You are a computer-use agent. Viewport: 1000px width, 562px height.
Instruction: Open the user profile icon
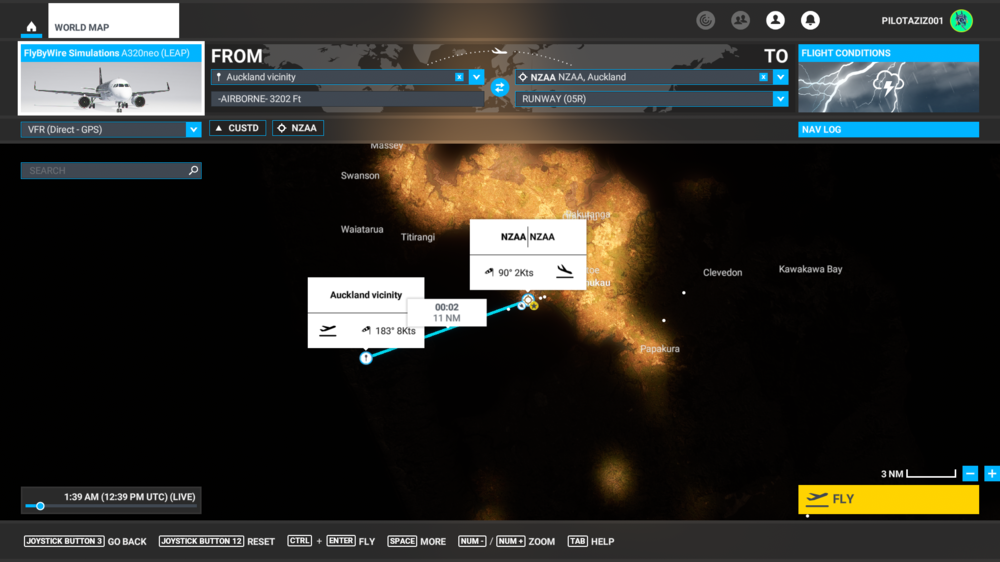point(776,20)
